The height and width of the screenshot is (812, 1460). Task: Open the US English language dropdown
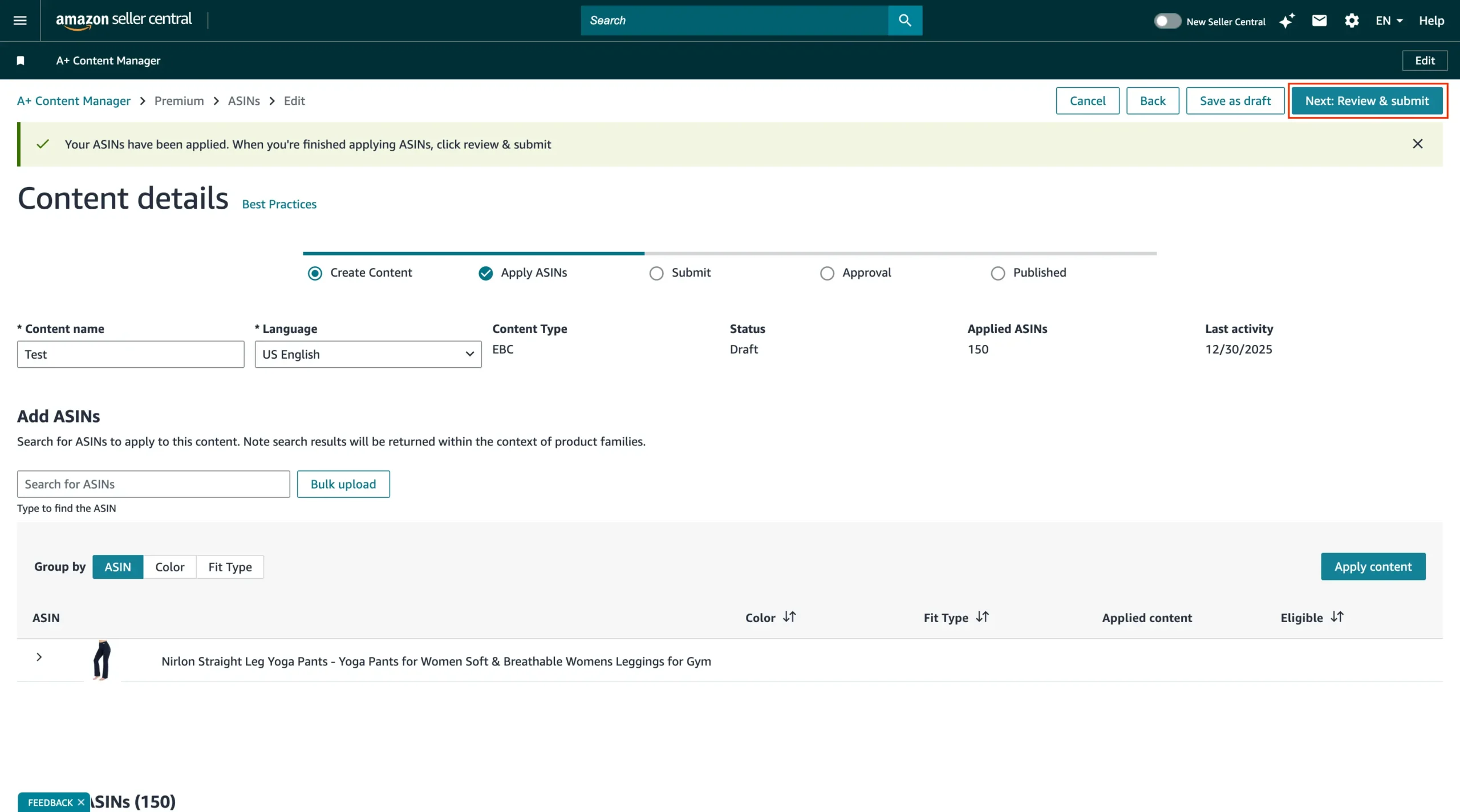tap(368, 354)
